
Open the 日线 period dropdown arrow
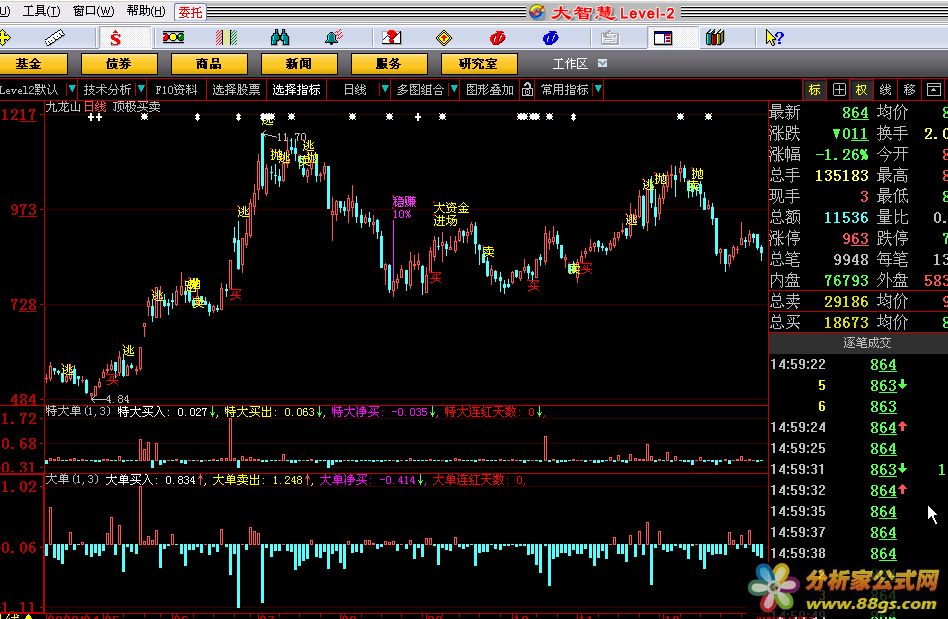pyautogui.click(x=385, y=89)
